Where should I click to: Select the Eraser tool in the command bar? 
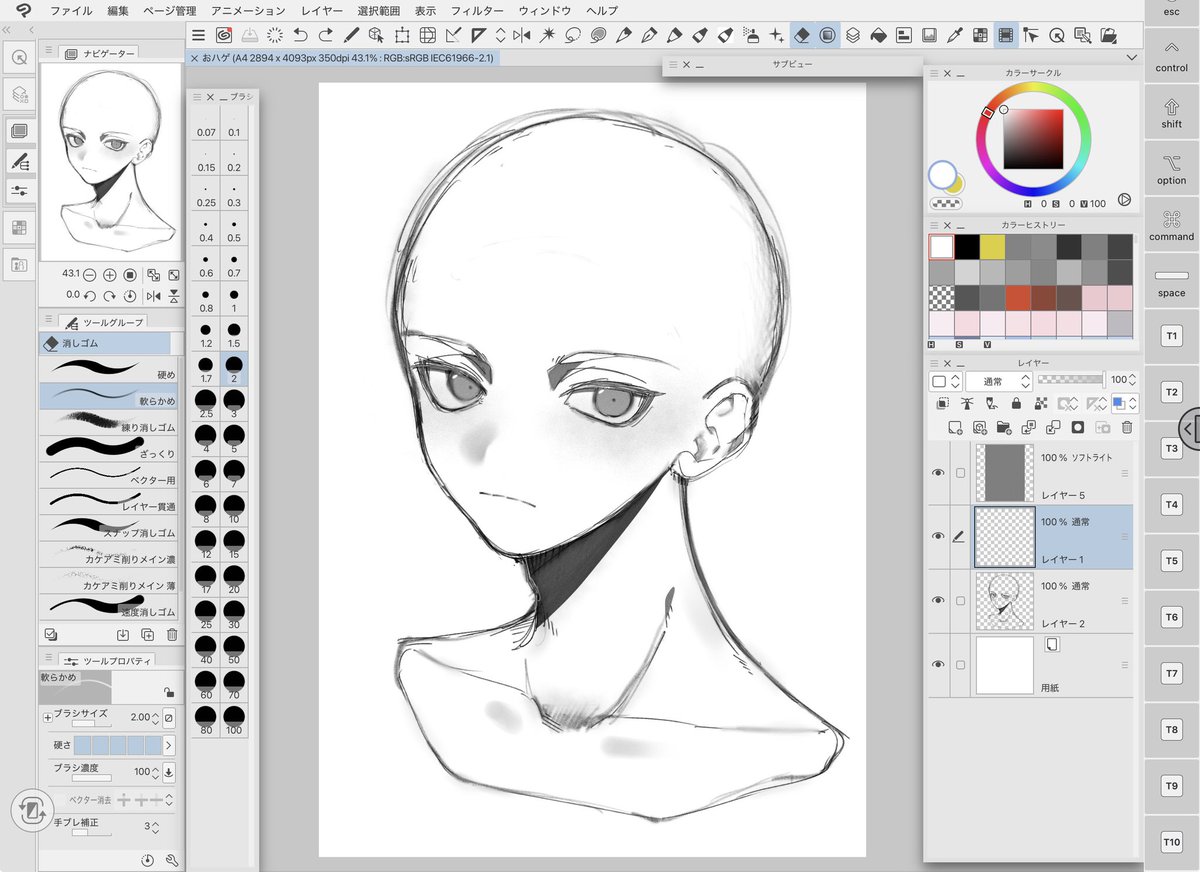coord(802,35)
